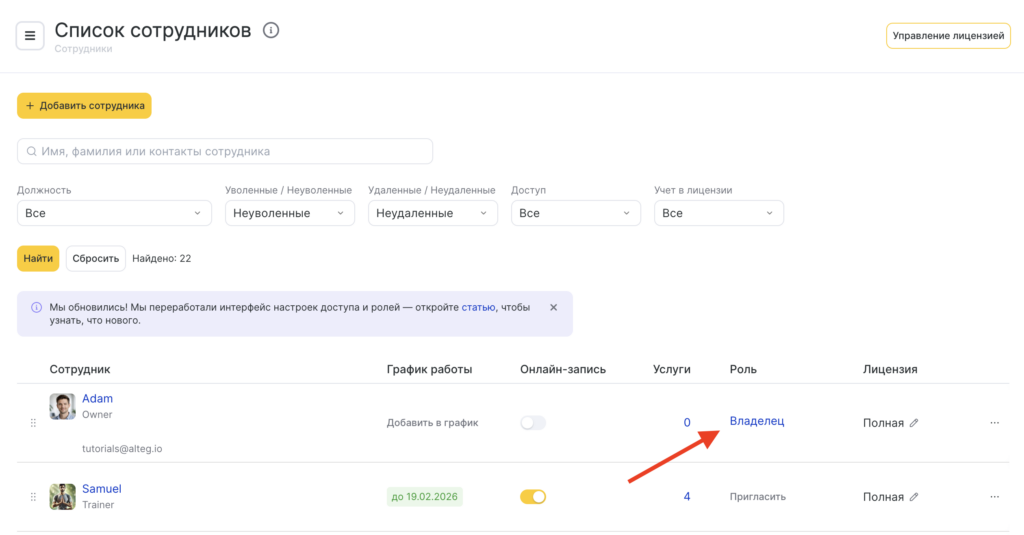Open the three-dot menu for Adam

click(x=994, y=423)
